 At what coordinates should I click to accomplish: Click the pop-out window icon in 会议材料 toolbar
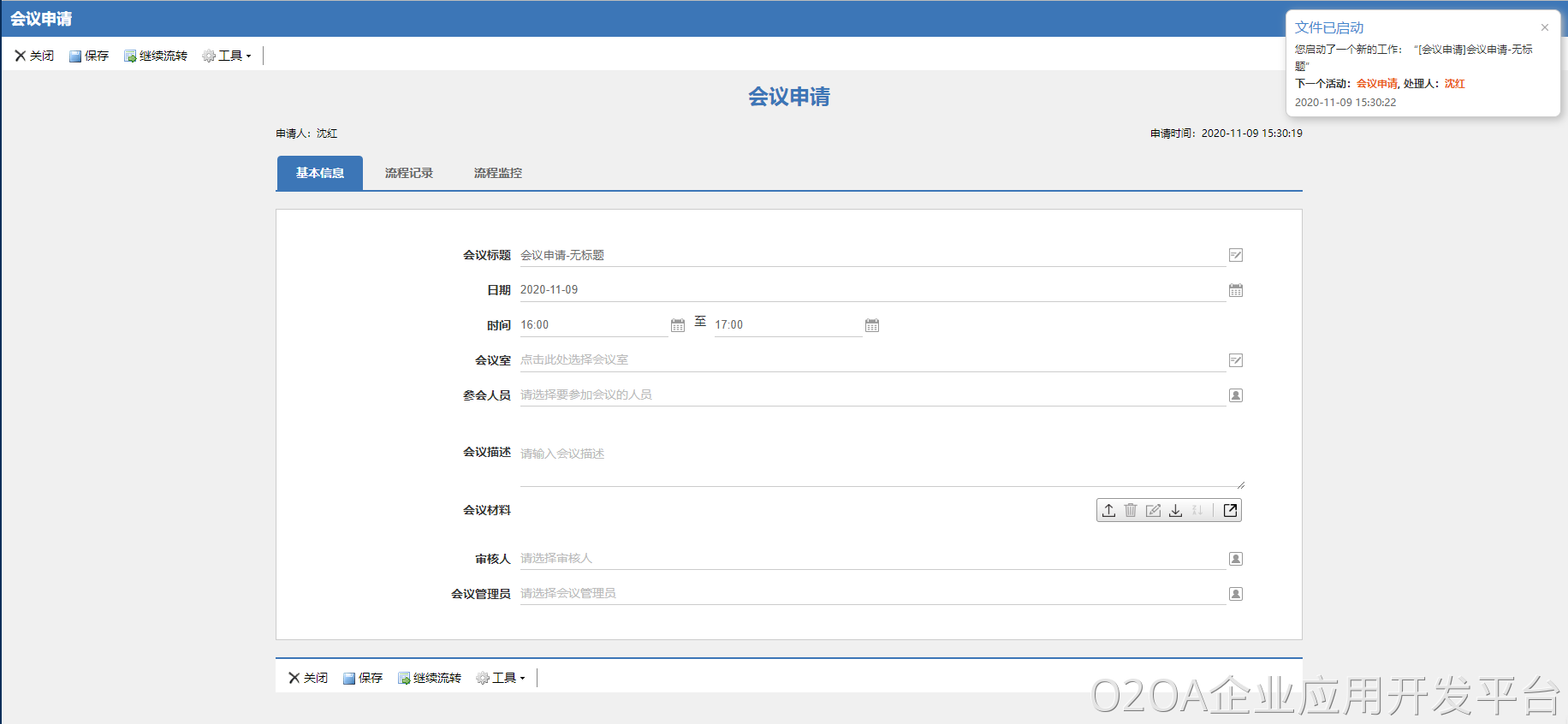(1230, 510)
